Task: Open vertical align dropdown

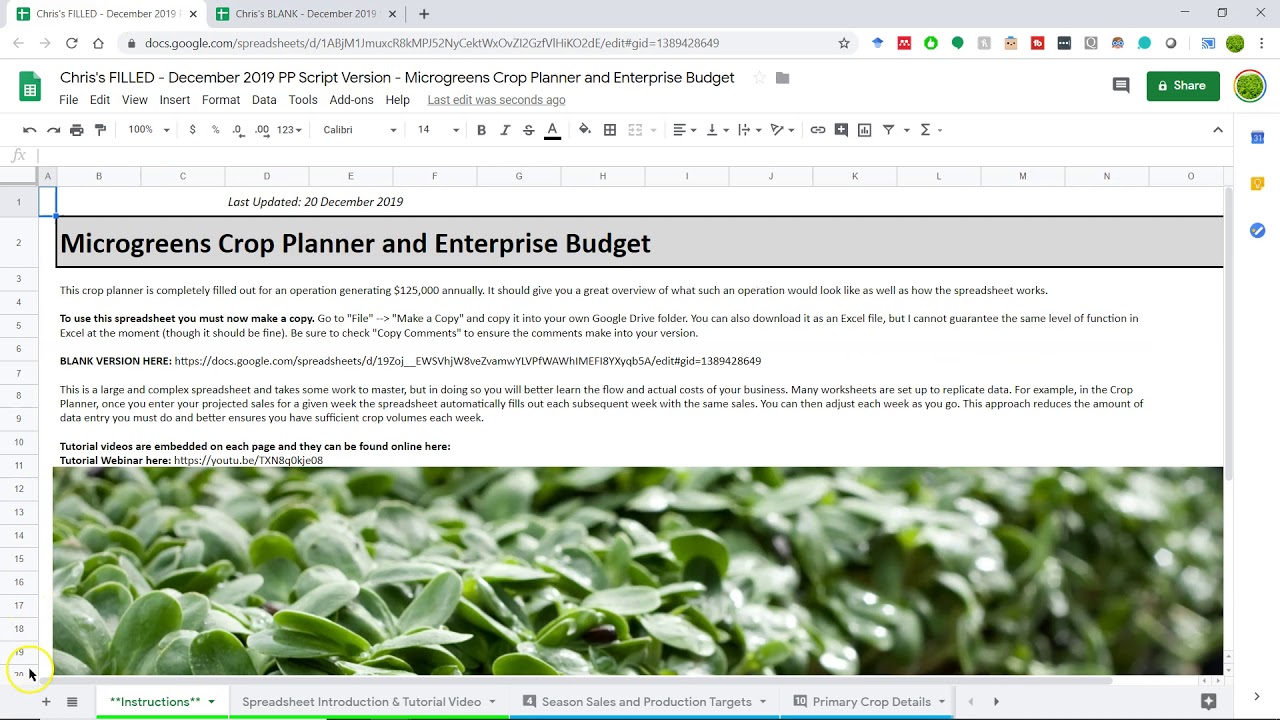Action: click(717, 130)
